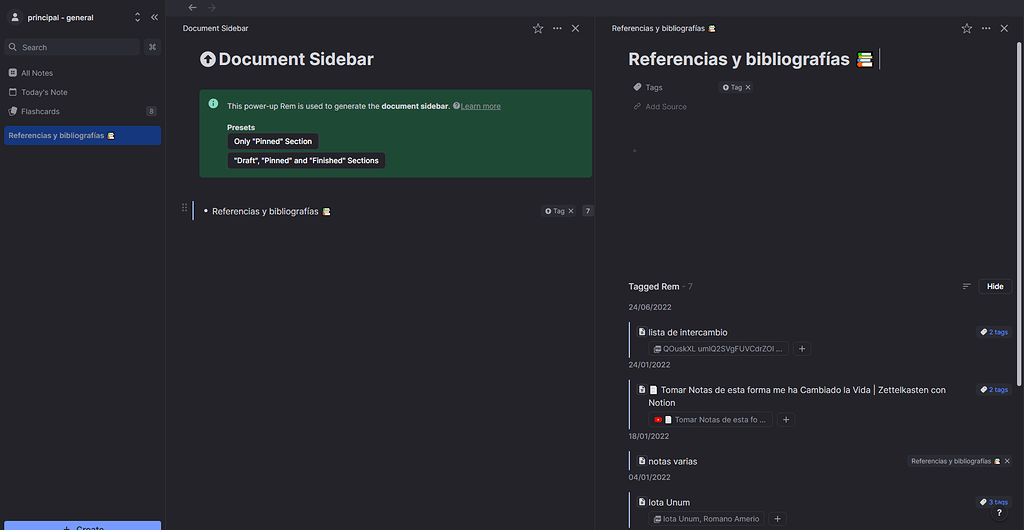Open All Notes in the sidebar
This screenshot has width=1024, height=530.
37,73
